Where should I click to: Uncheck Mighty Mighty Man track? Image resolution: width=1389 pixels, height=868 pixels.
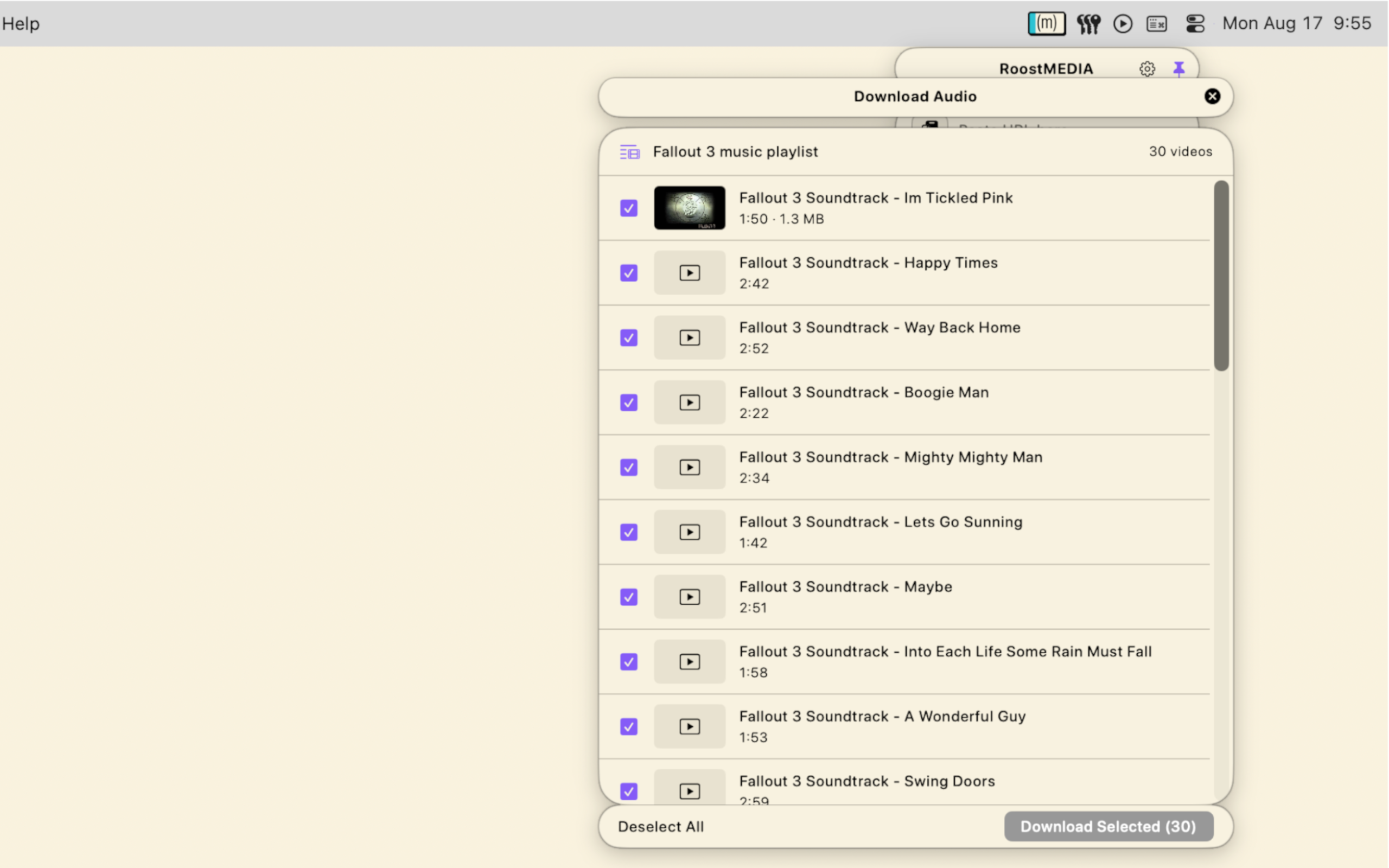(x=628, y=467)
